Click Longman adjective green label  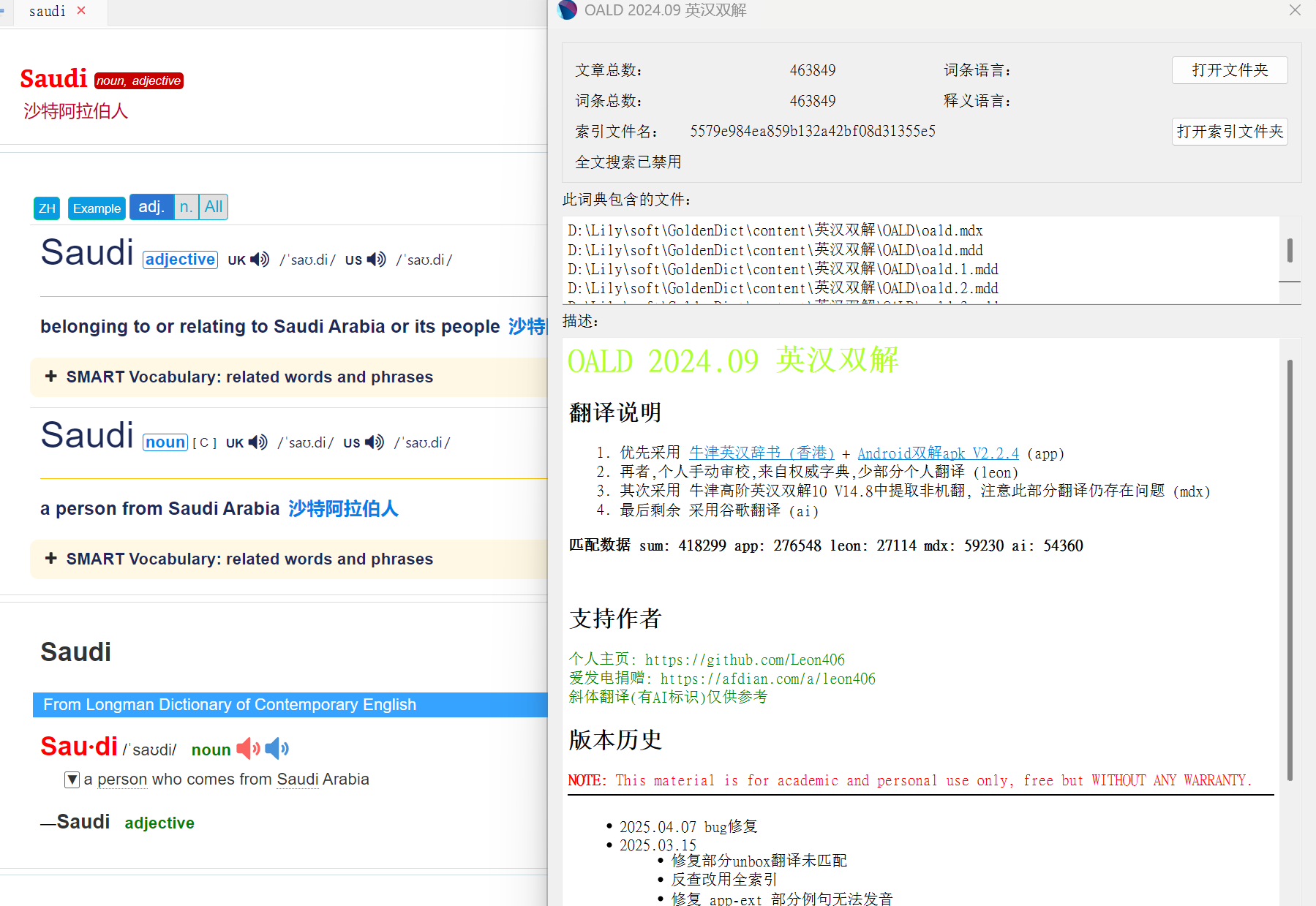coord(159,823)
